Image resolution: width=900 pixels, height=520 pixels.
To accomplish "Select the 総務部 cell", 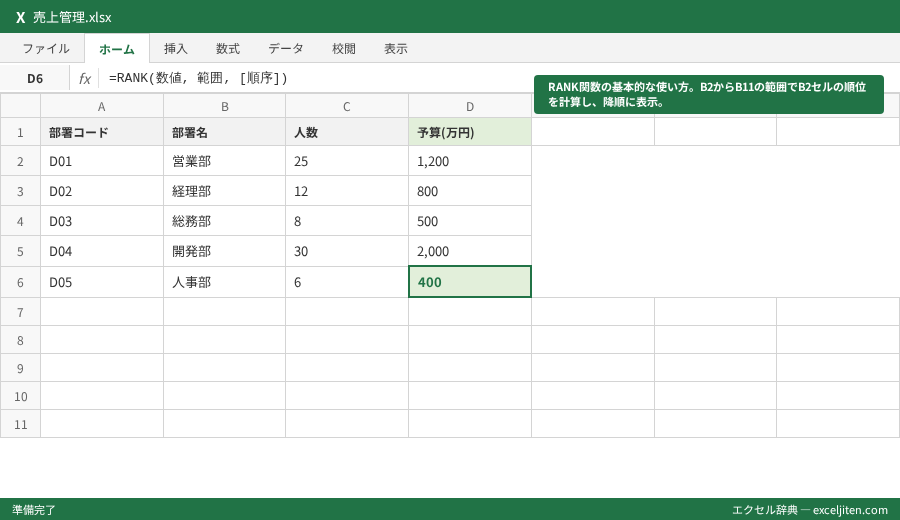I will pyautogui.click(x=224, y=221).
